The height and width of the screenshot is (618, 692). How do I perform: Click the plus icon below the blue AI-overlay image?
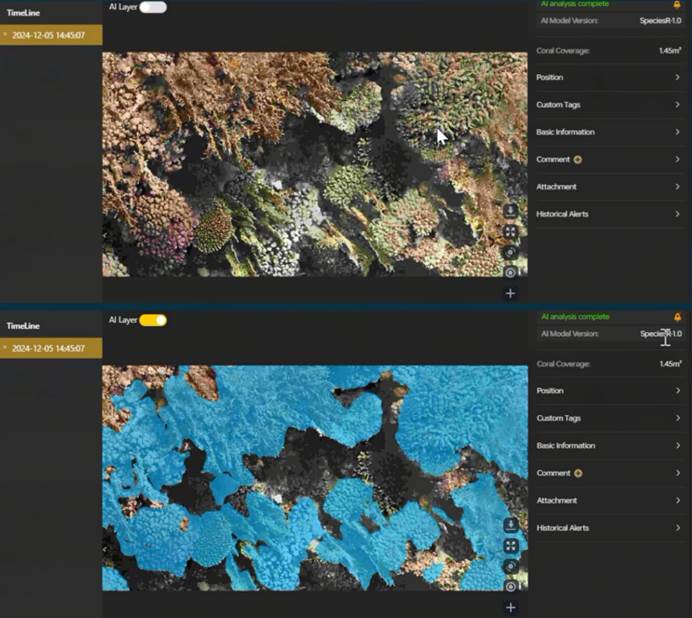(x=510, y=607)
